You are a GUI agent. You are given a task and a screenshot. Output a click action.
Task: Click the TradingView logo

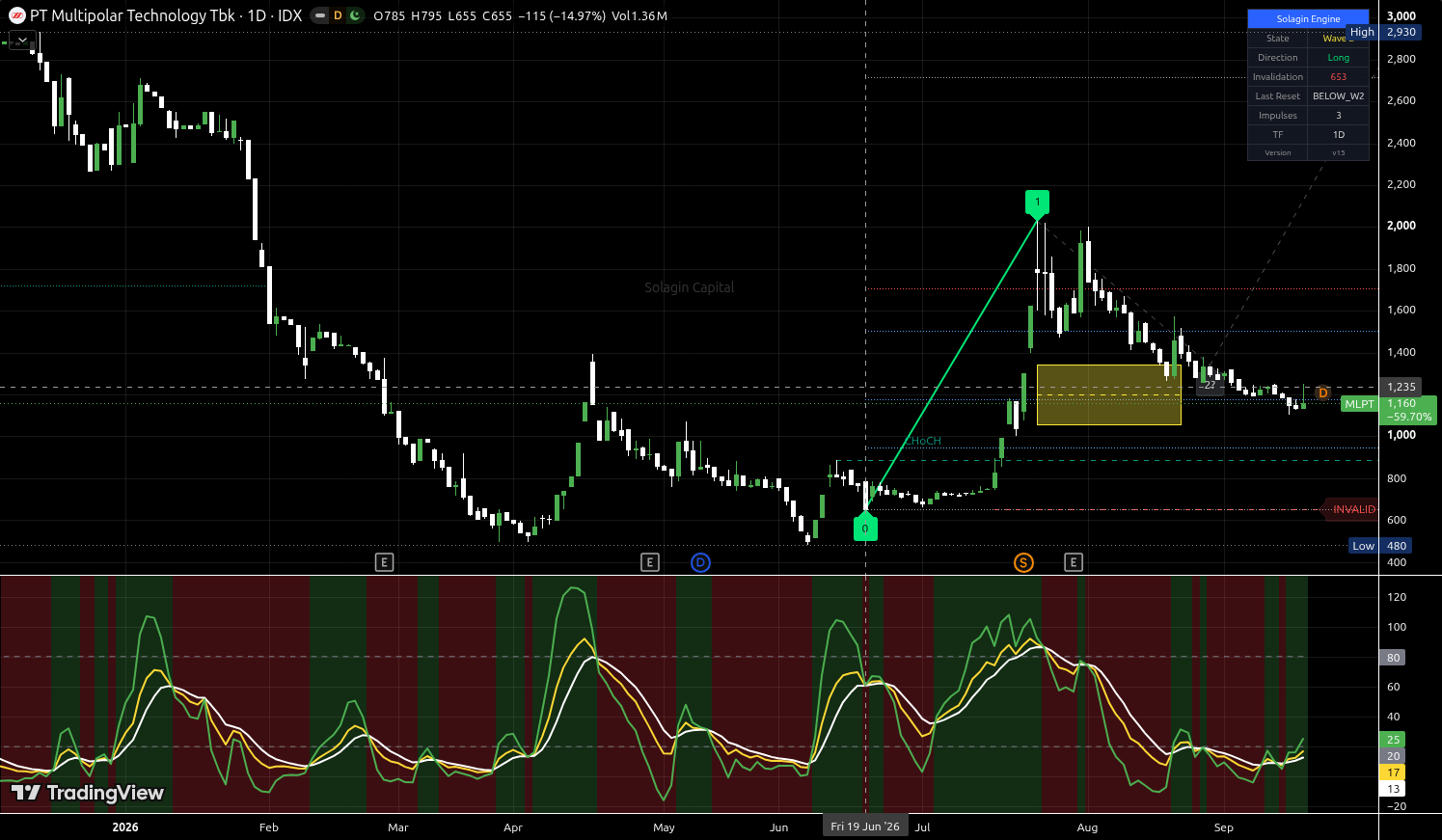88,793
